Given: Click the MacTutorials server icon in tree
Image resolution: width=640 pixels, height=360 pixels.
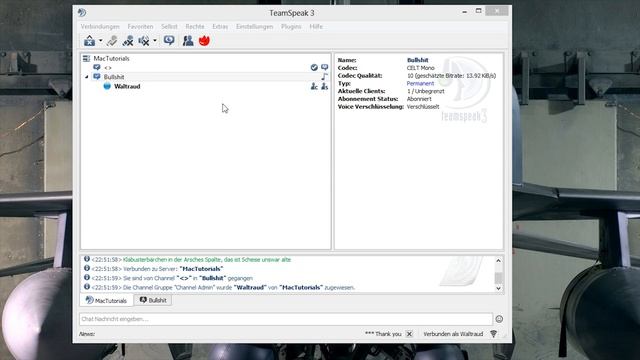Looking at the screenshot, I should click(x=86, y=58).
